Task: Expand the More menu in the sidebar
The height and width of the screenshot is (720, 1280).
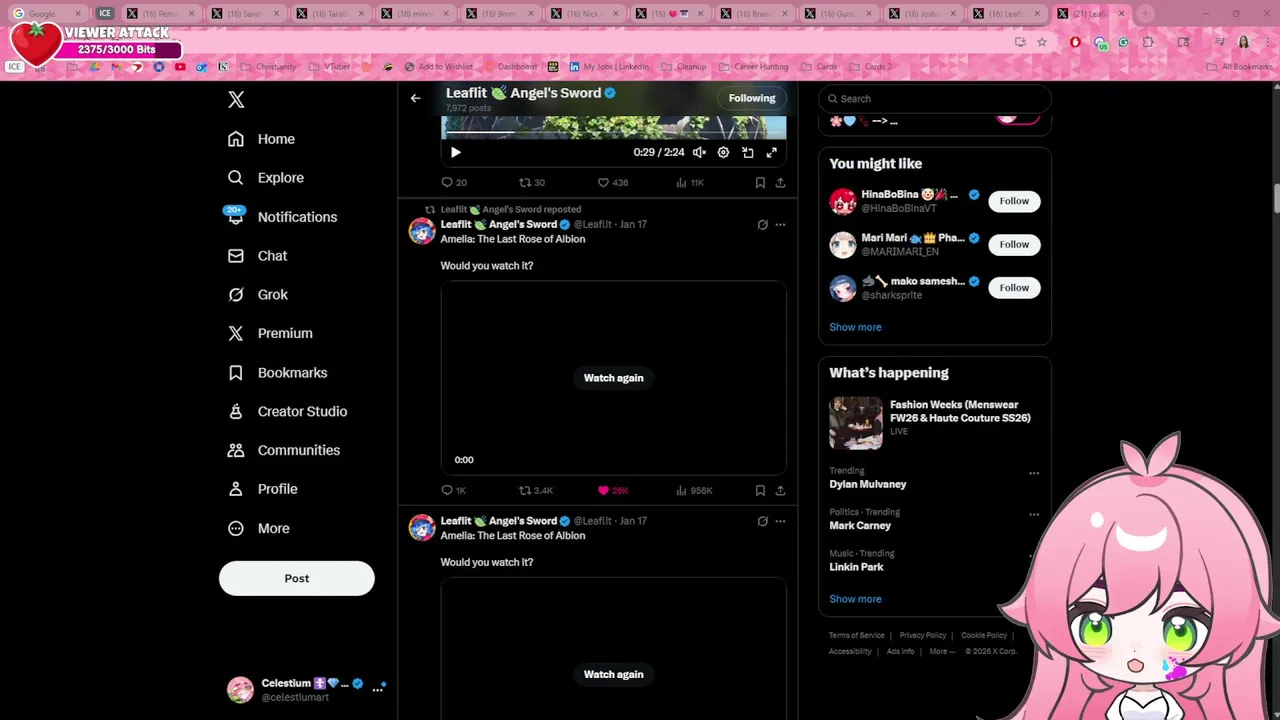Action: pyautogui.click(x=258, y=528)
